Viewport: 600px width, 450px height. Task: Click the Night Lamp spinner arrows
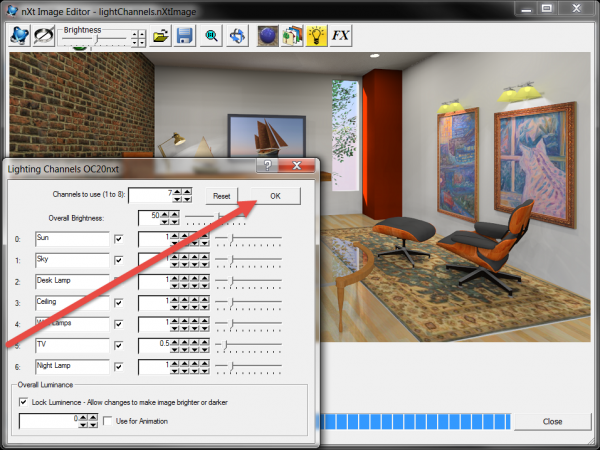(x=189, y=367)
